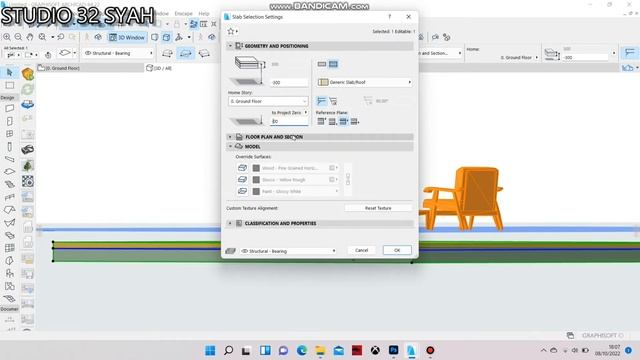Collapse the Model section
The width and height of the screenshot is (640, 360).
tap(230, 147)
